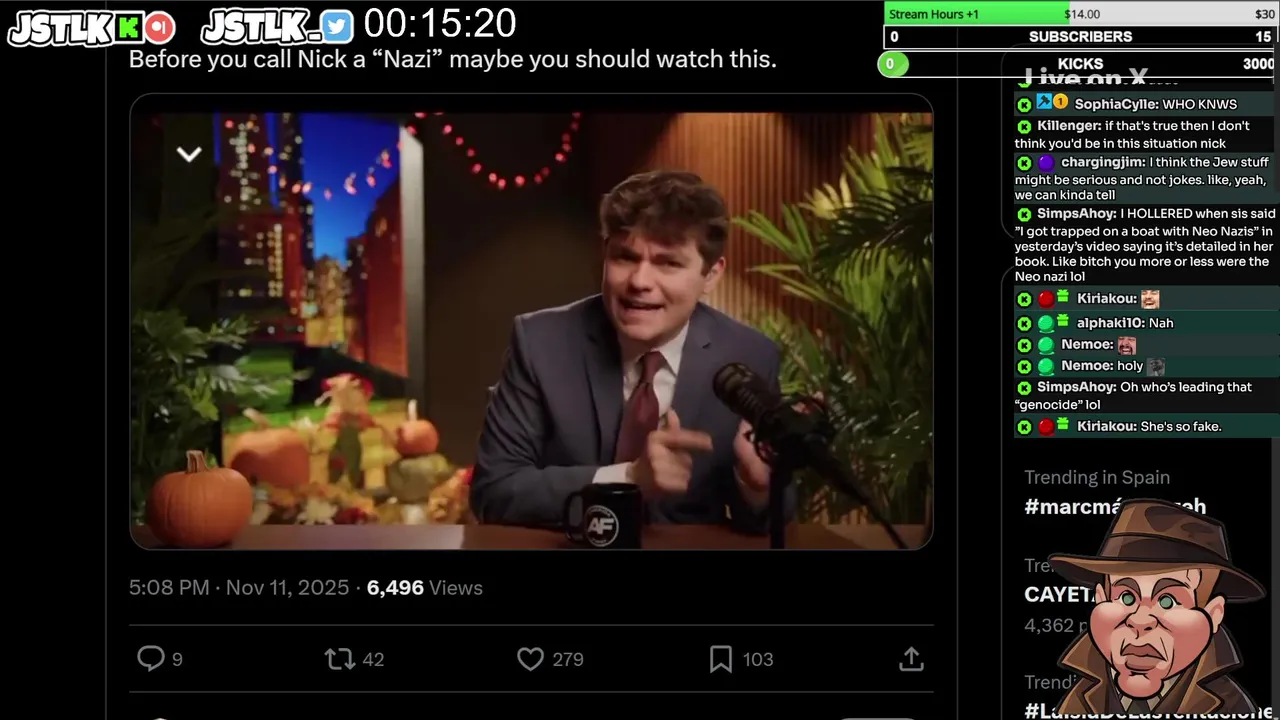1280x720 pixels.
Task: Bookmark the tweet with the bookmark icon
Action: [x=721, y=658]
